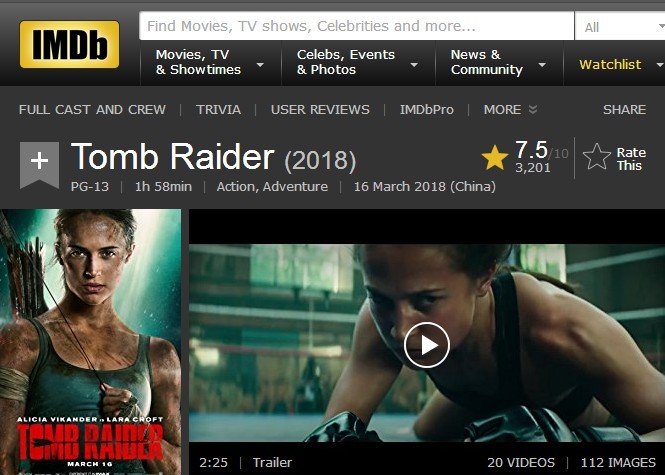Click the search input field
The width and height of the screenshot is (665, 475).
pos(357,26)
